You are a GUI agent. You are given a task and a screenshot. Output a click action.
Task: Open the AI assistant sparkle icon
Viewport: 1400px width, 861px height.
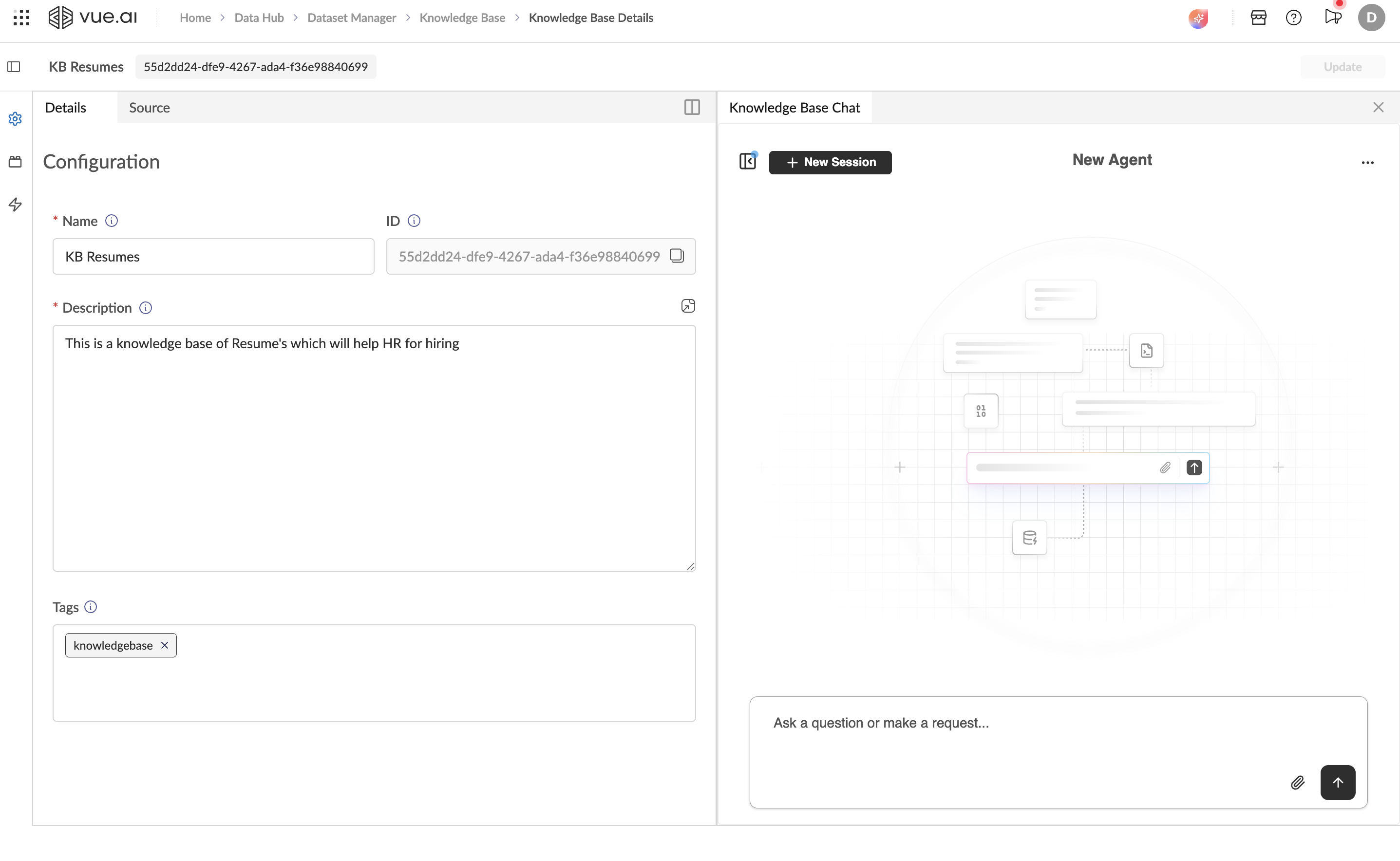tap(1198, 18)
